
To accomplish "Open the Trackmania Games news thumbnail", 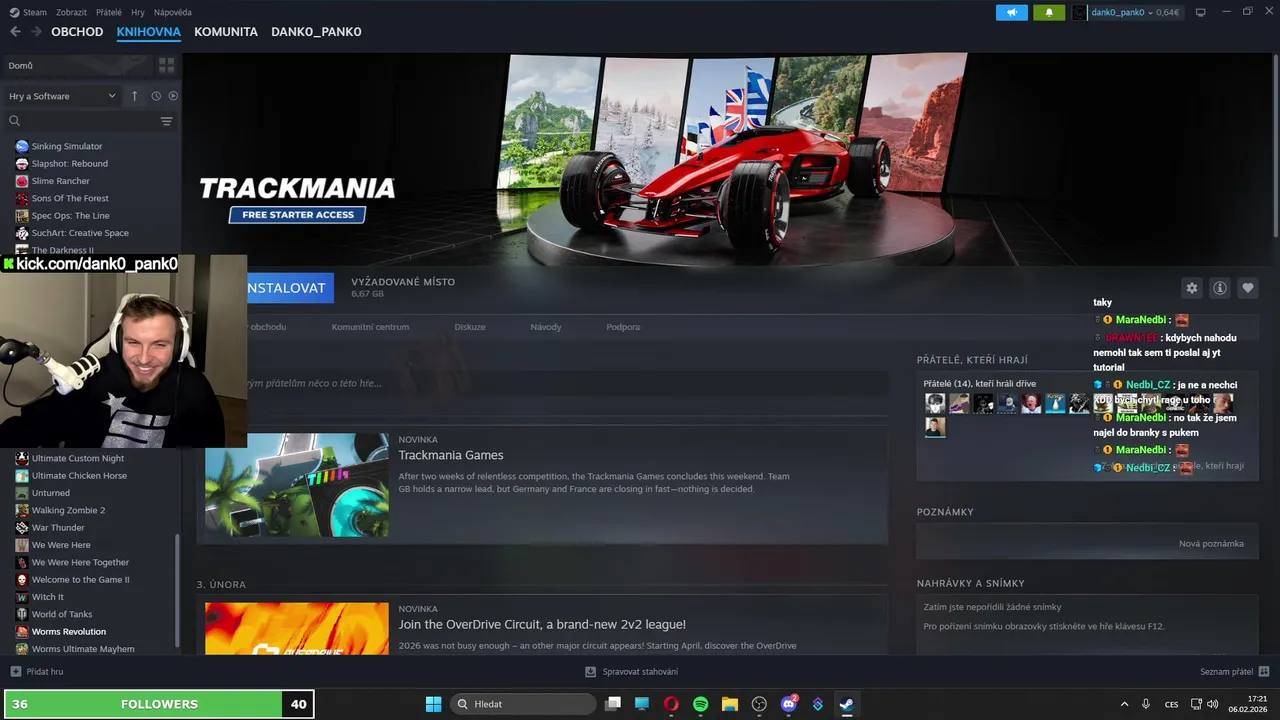I will (x=297, y=485).
